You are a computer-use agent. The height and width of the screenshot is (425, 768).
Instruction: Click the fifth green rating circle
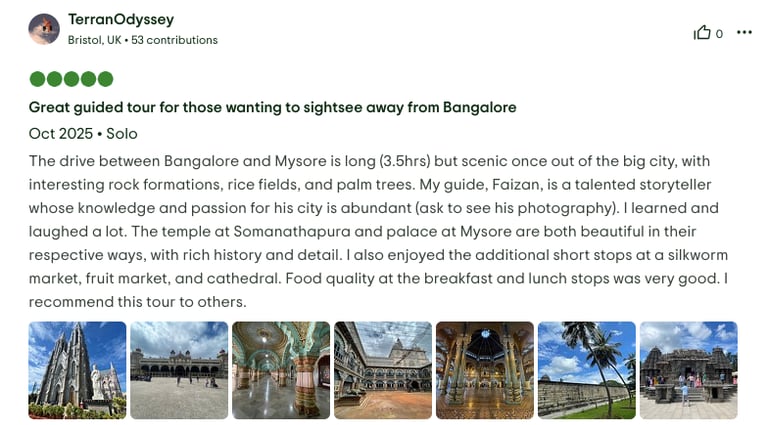pos(105,79)
